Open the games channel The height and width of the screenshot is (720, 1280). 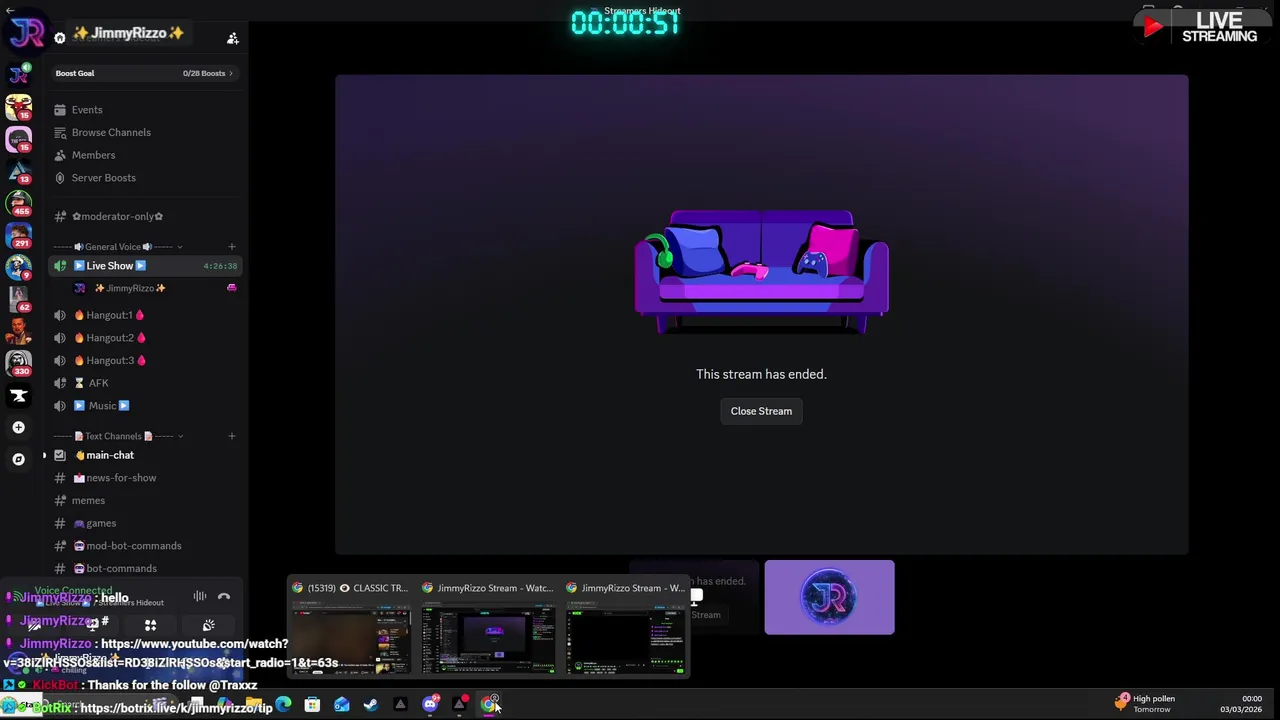[x=144, y=523]
